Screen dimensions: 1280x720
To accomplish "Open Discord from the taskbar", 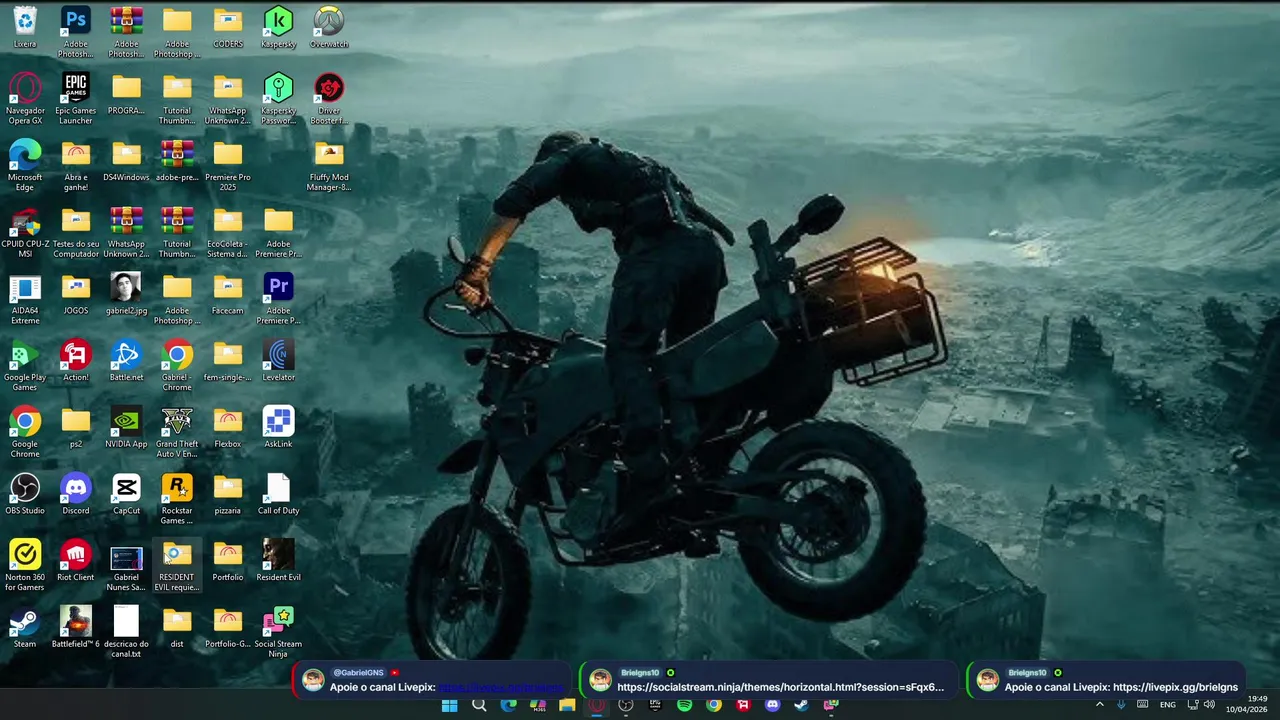I will pos(772,705).
